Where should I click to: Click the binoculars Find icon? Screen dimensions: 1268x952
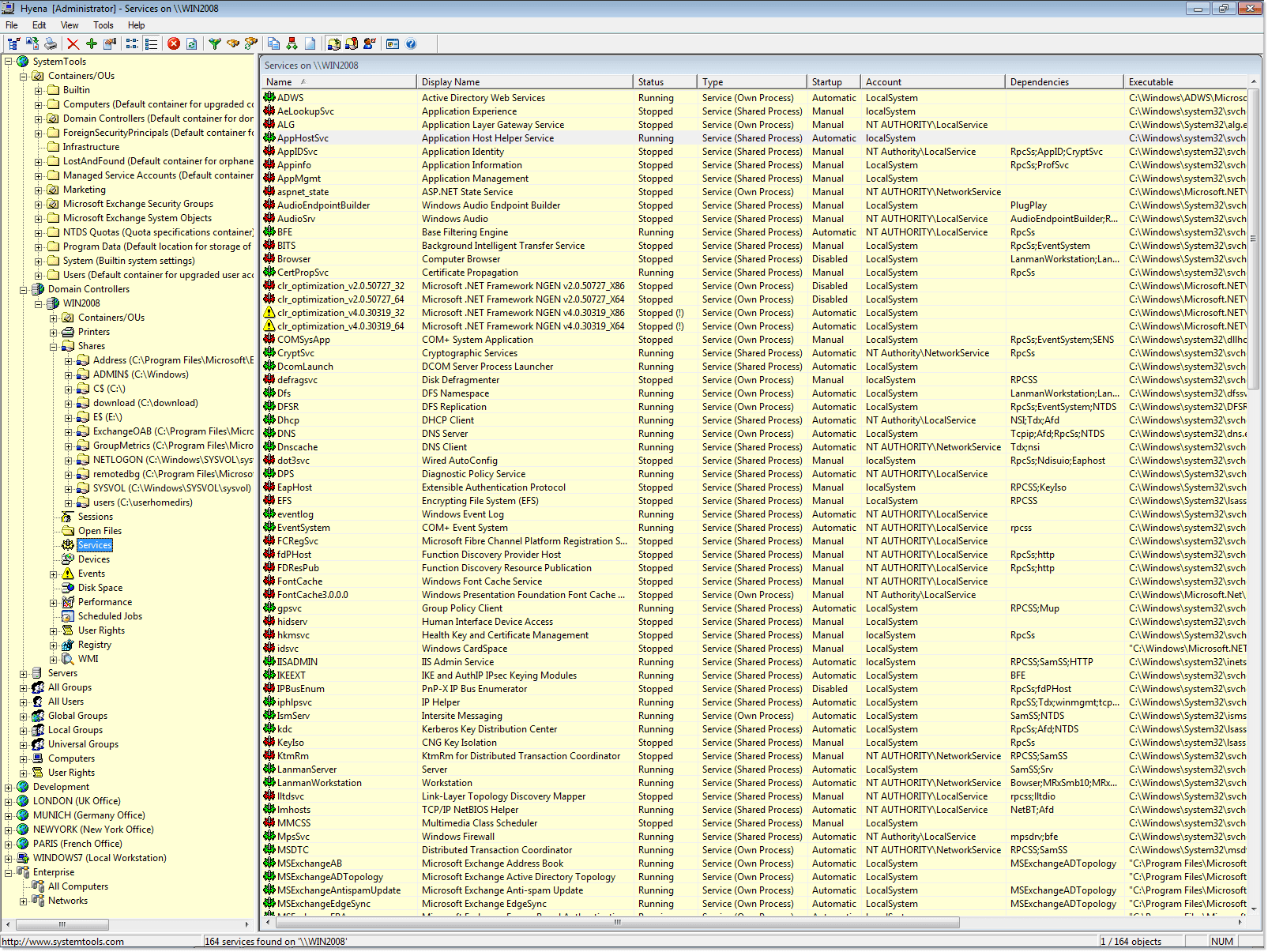click(233, 43)
